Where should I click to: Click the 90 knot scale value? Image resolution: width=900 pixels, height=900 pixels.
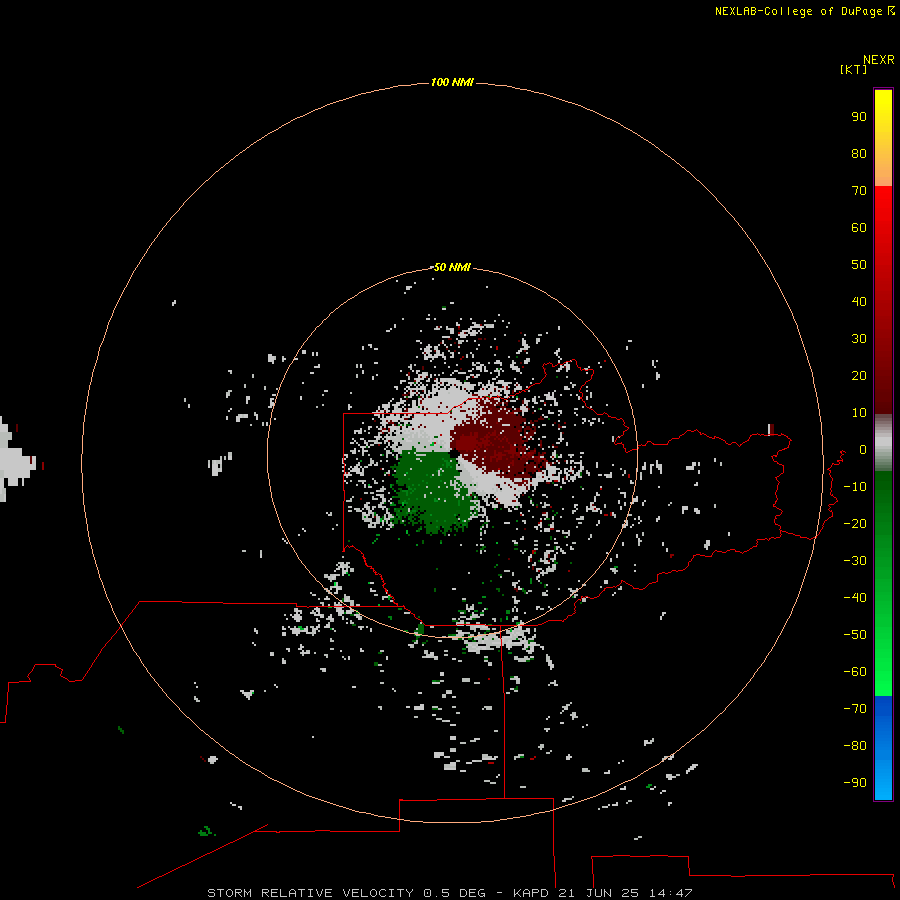(x=859, y=117)
